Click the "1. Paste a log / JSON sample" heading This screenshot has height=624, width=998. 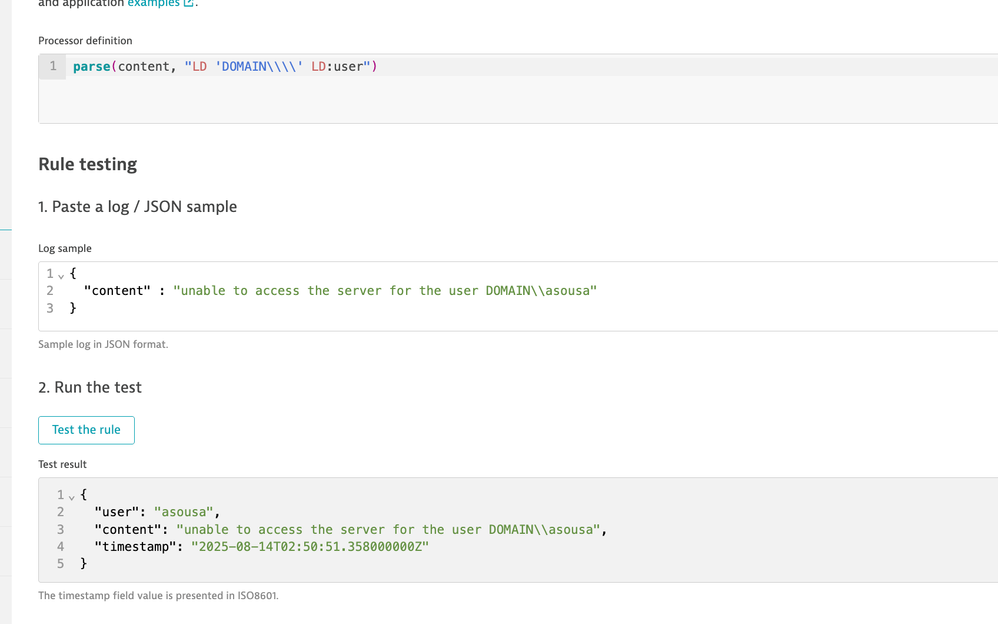point(137,206)
